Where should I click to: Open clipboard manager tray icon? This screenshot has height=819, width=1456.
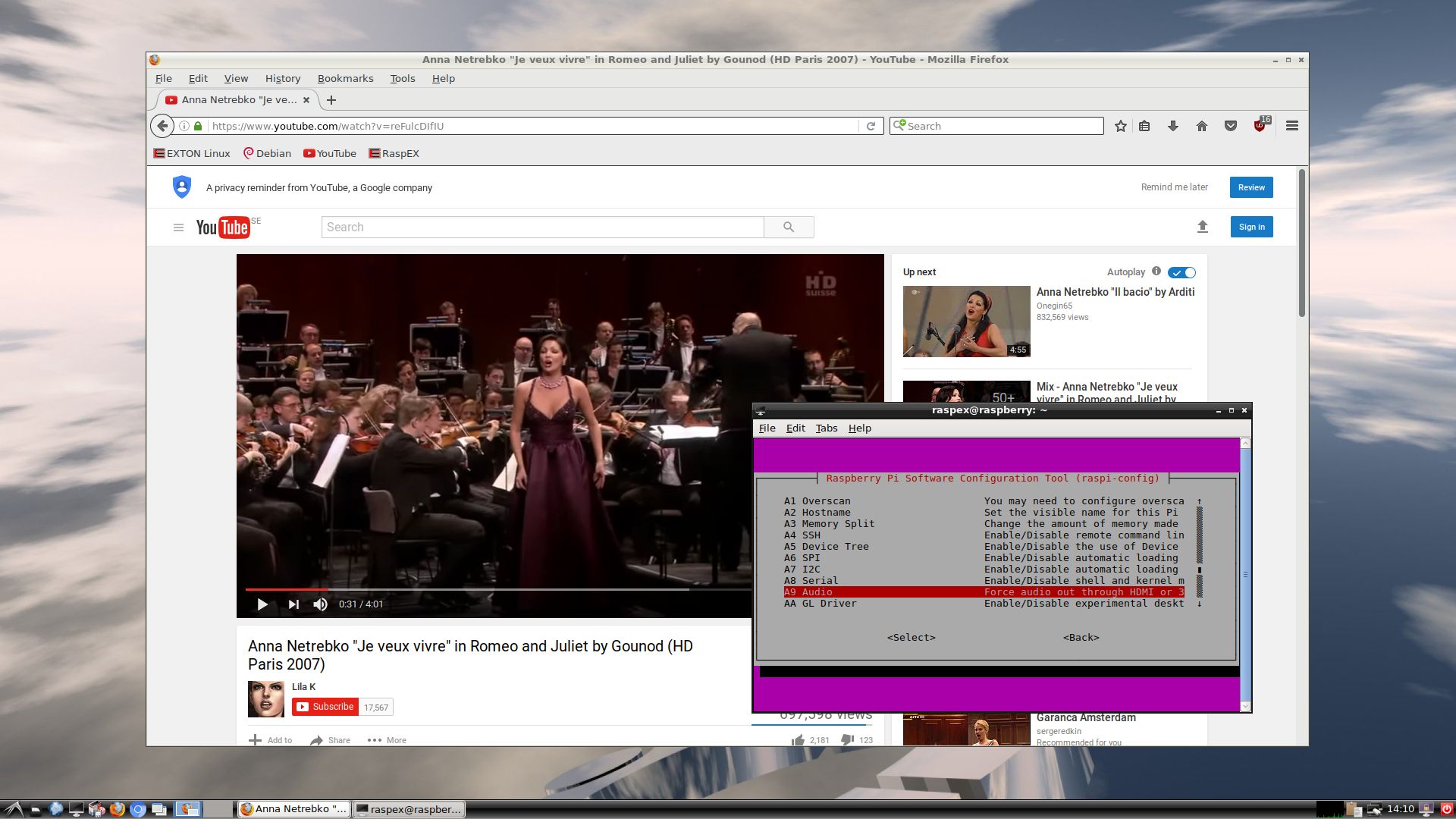coord(1354,809)
